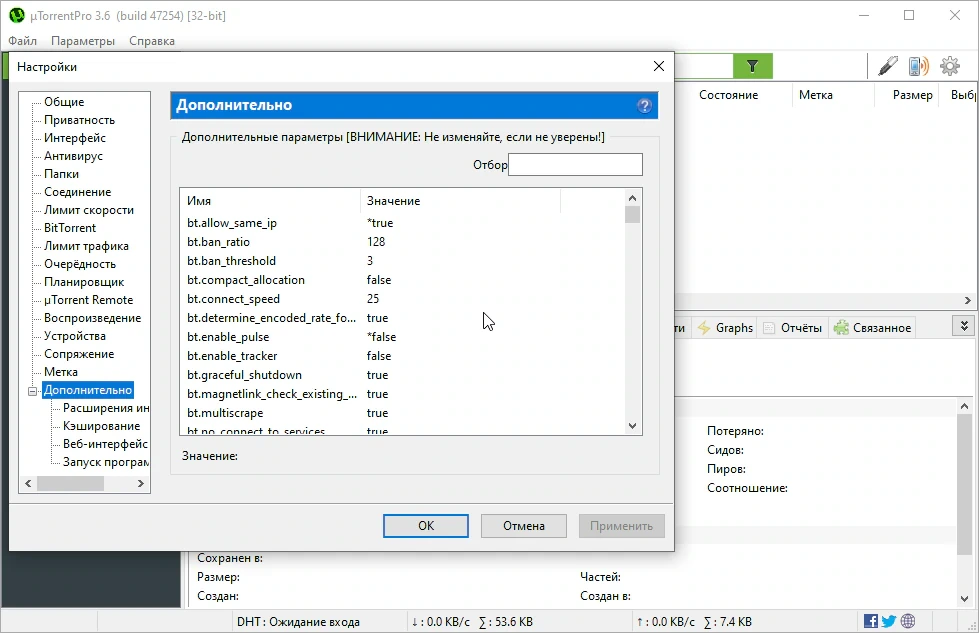Select Соединение in settings tree

[77, 192]
